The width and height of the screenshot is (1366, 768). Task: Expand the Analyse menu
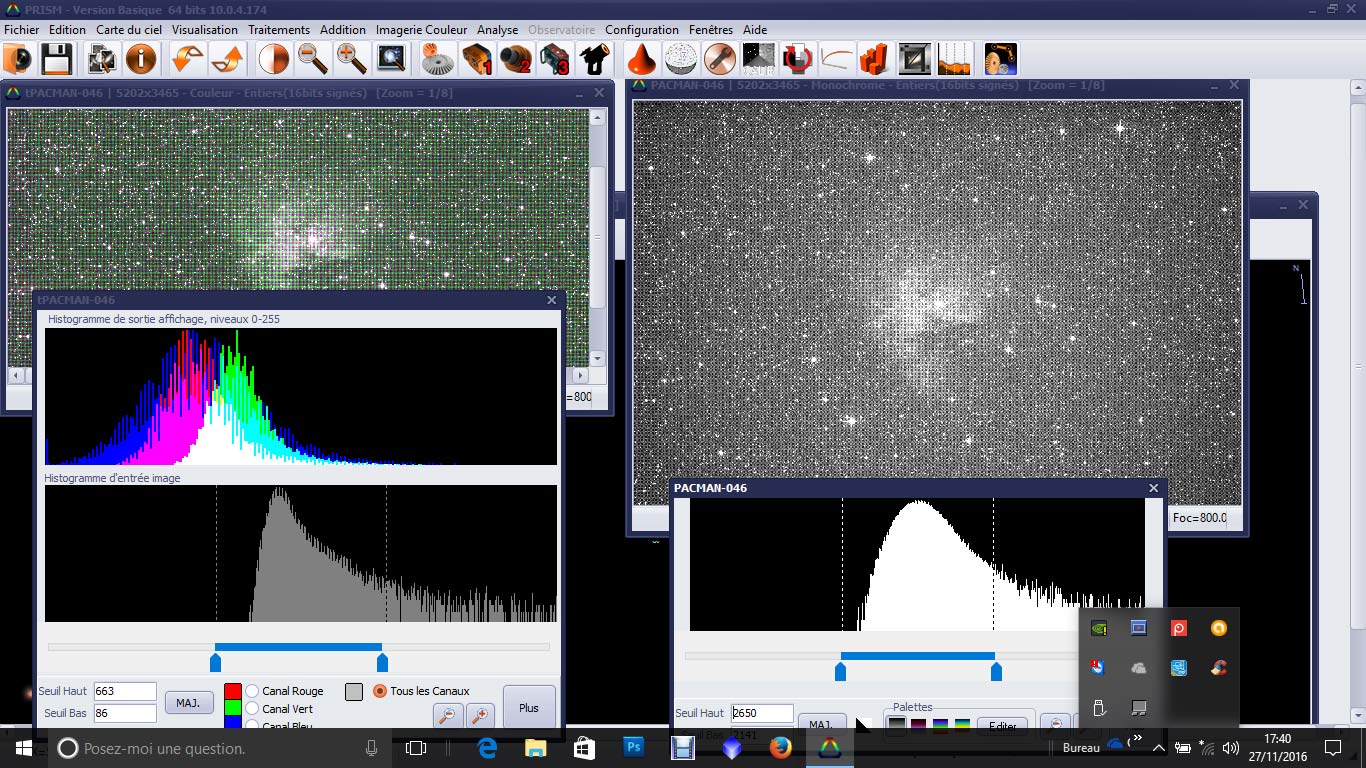coord(497,30)
